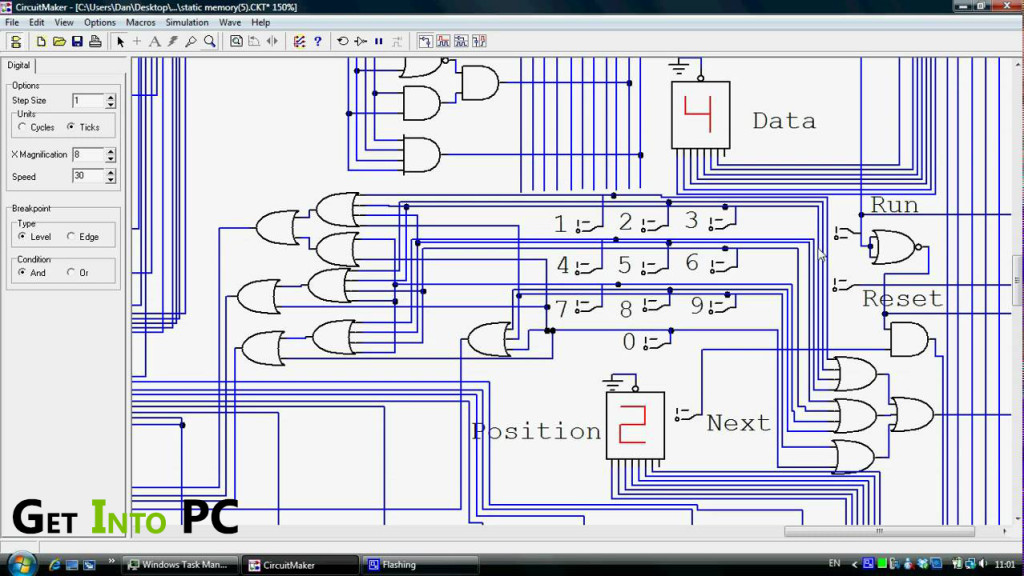Open help via the question mark icon
The image size is (1024, 576).
pos(318,42)
